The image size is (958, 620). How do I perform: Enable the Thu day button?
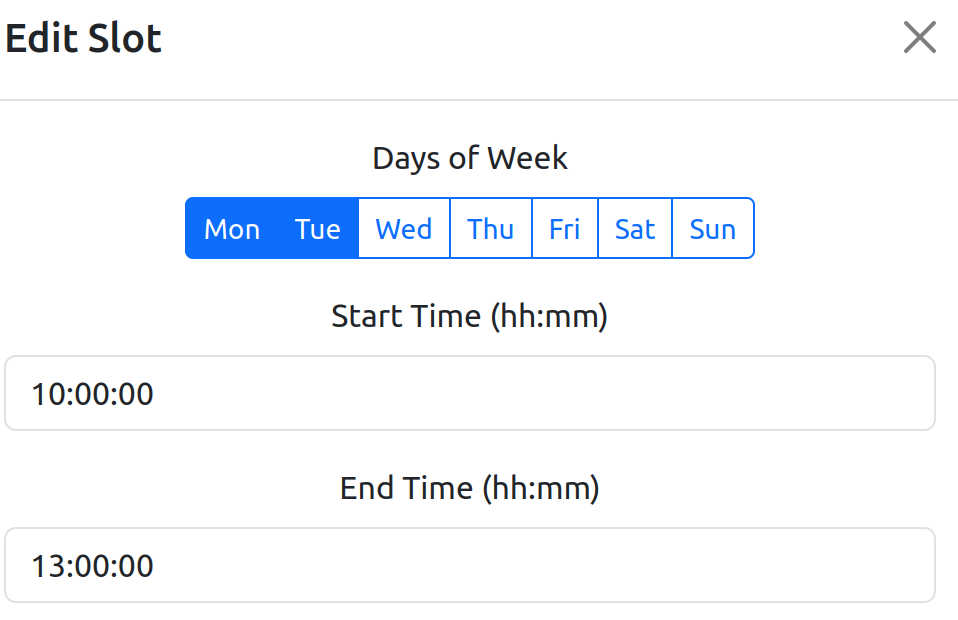point(491,228)
